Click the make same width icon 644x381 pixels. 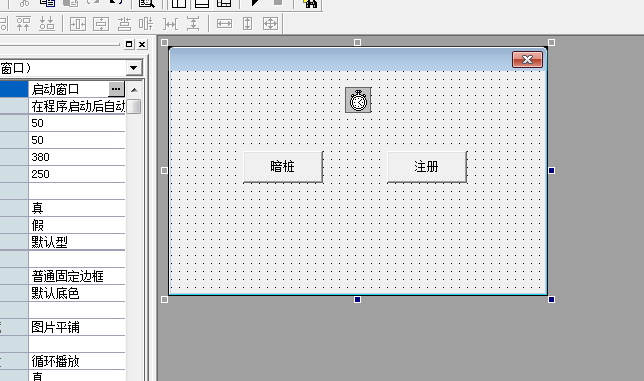click(x=224, y=24)
